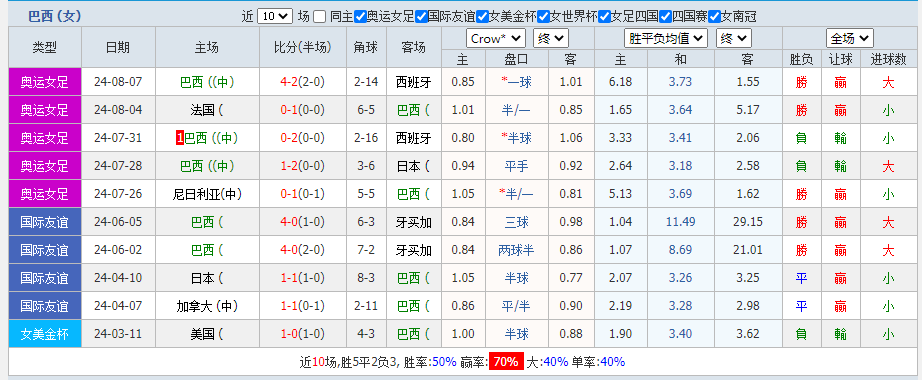Click the 主场 column header
Image resolution: width=922 pixels, height=380 pixels.
(x=207, y=48)
